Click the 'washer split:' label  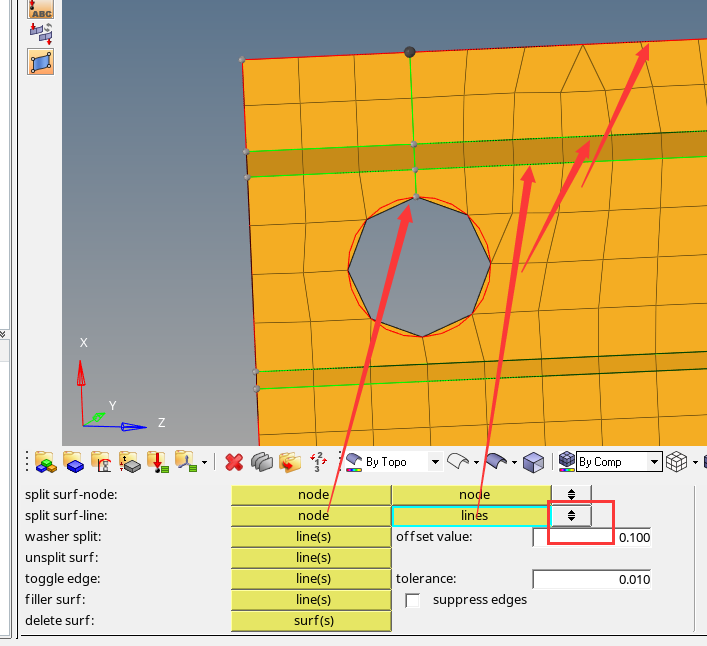tap(63, 536)
